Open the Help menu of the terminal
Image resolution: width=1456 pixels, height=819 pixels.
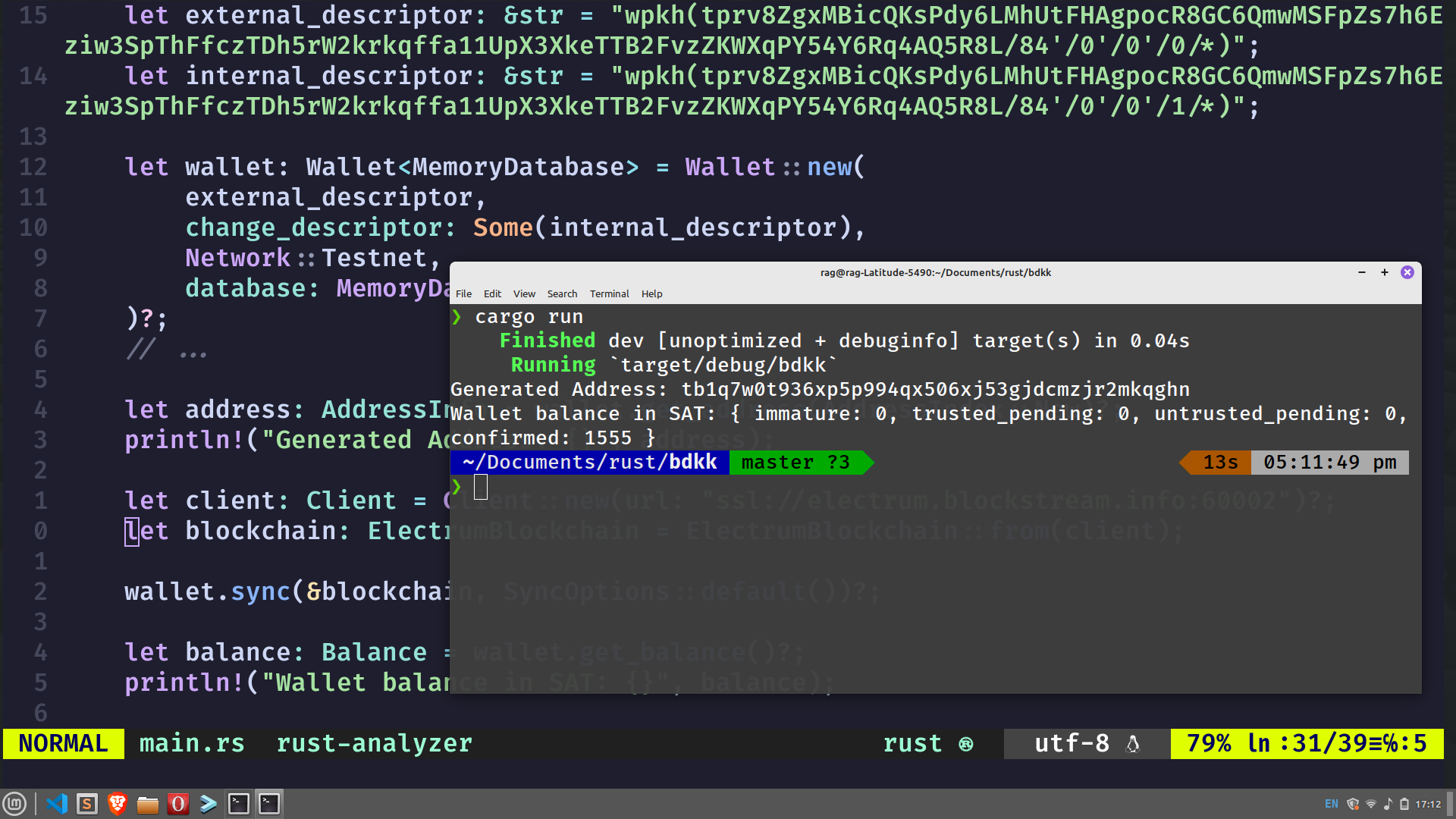coord(651,294)
